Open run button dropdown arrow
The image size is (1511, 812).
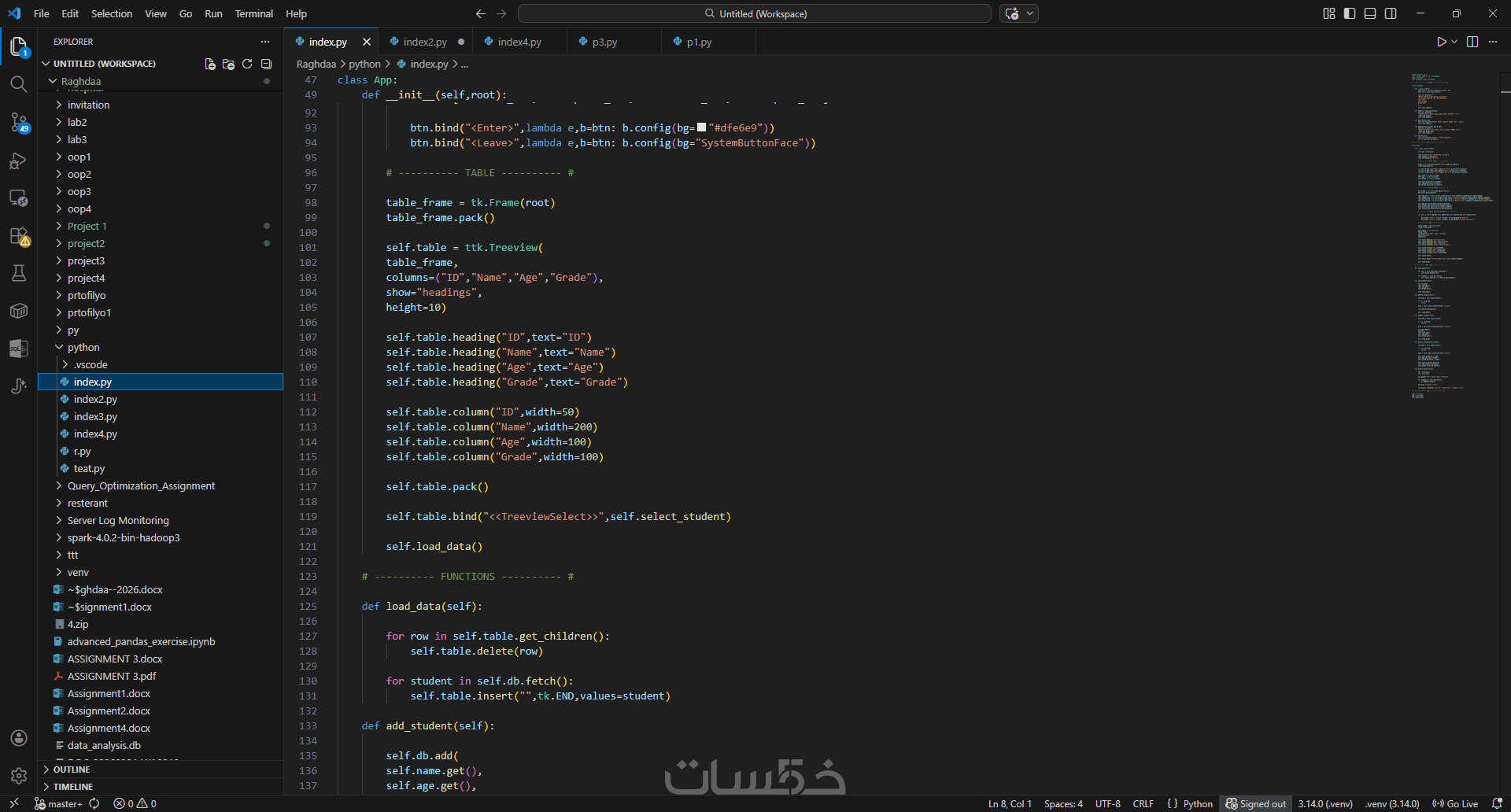1454,42
